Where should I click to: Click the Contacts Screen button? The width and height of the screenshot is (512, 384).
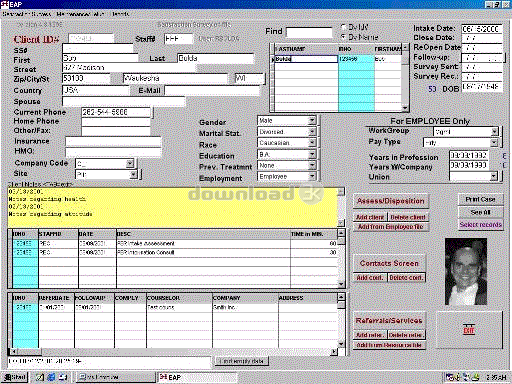389,263
